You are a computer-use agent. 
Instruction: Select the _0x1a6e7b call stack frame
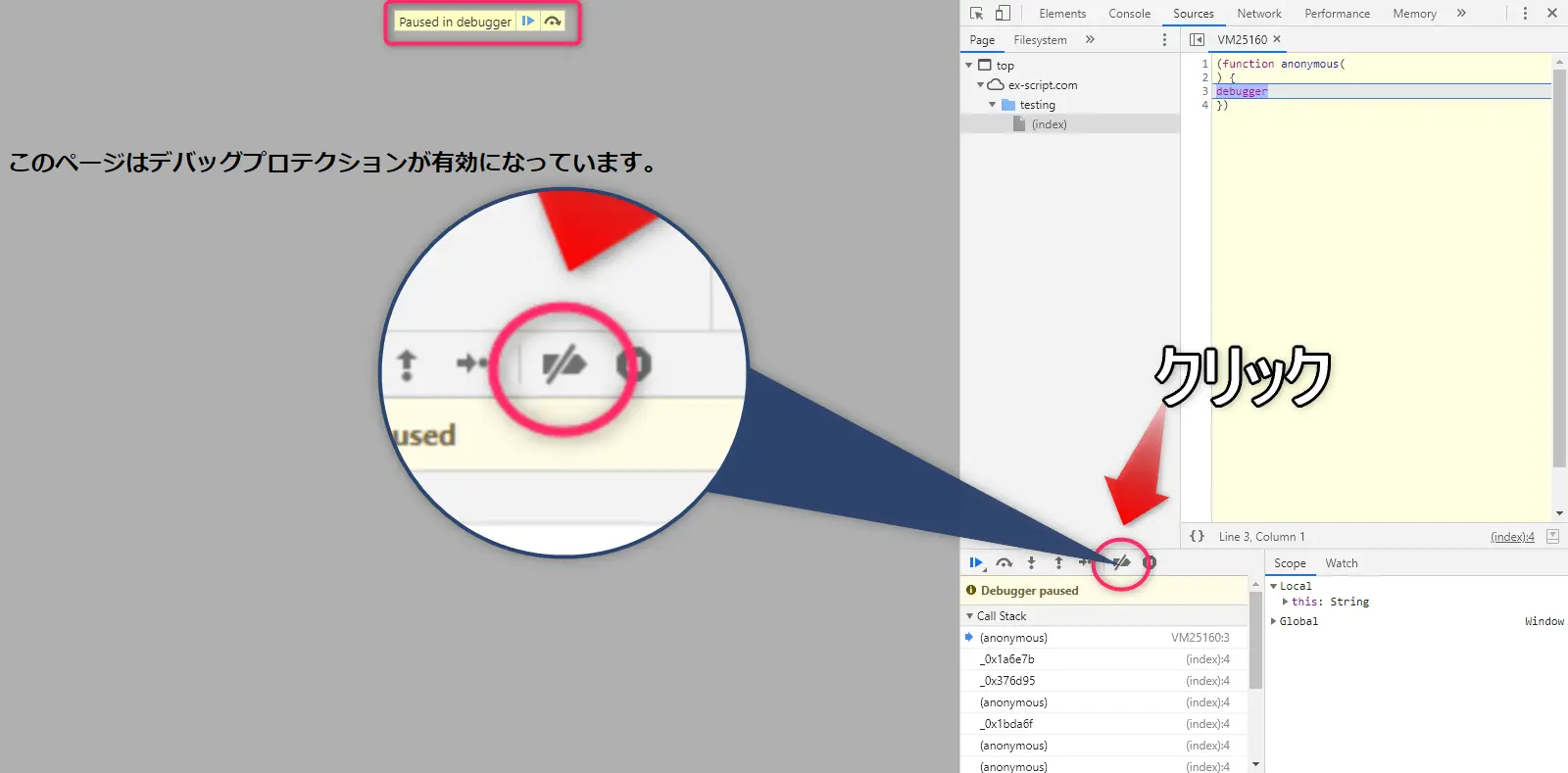coord(1007,659)
